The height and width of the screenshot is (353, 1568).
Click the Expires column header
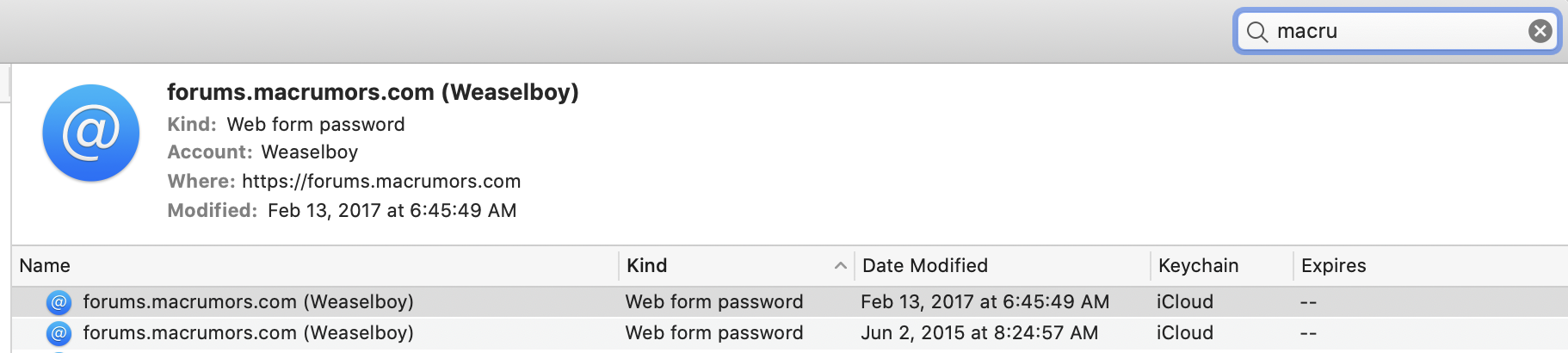tap(1333, 266)
